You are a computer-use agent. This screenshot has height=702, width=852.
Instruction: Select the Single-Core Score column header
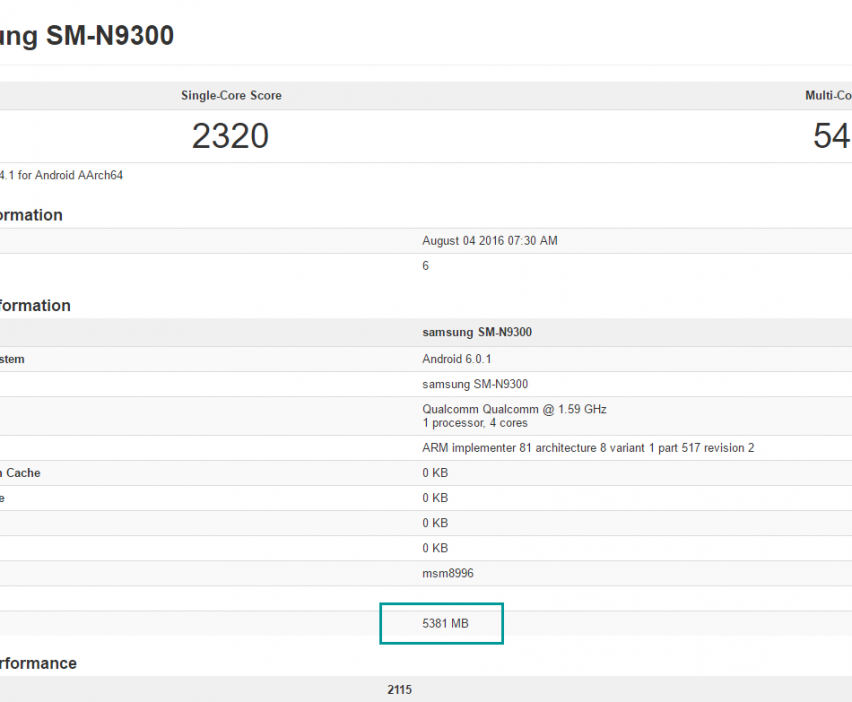[231, 96]
